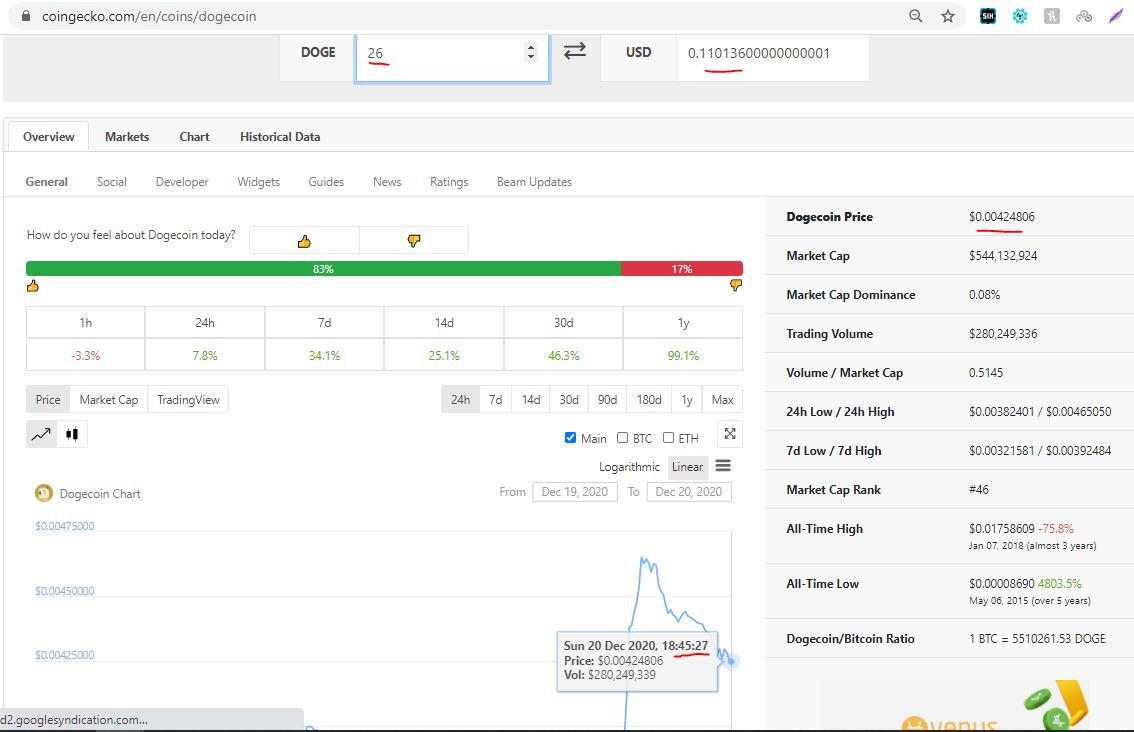Open the From date picker

click(574, 492)
